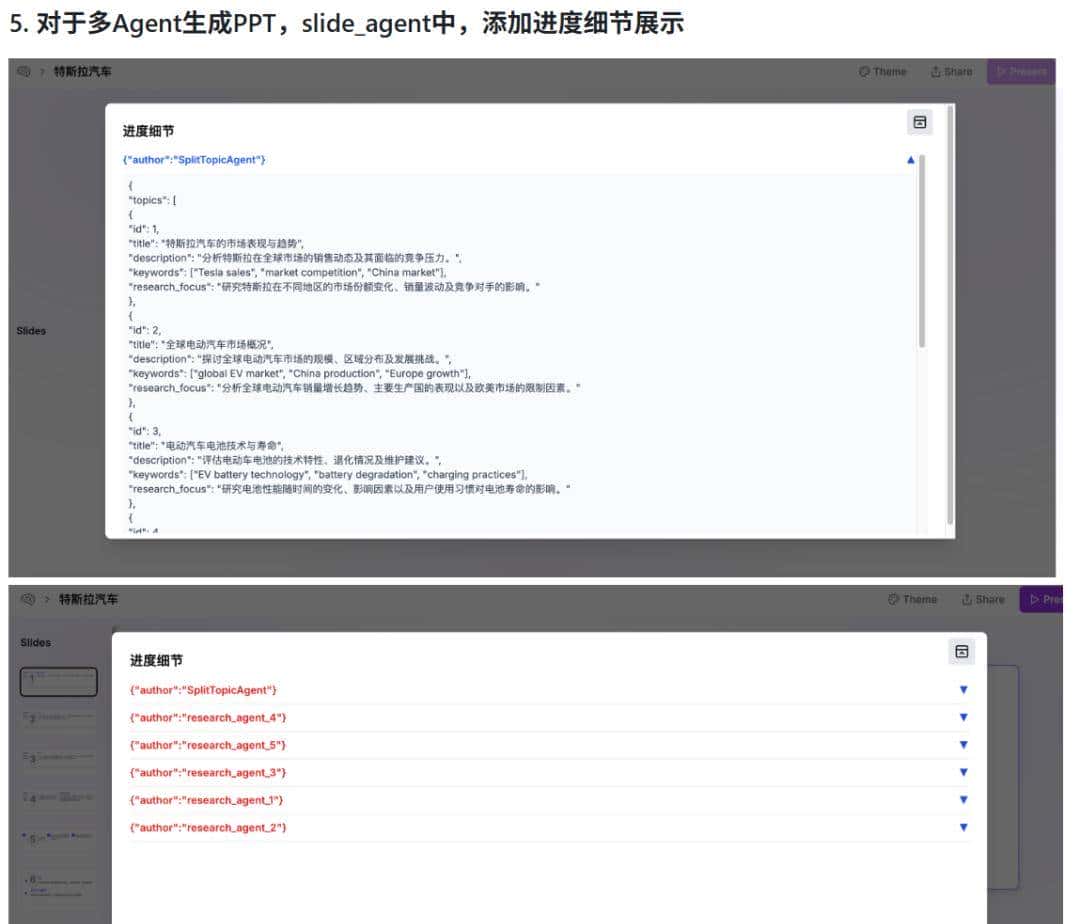Click the Share icon next to Theme
Viewport: 1080px width, 924px height.
937,71
